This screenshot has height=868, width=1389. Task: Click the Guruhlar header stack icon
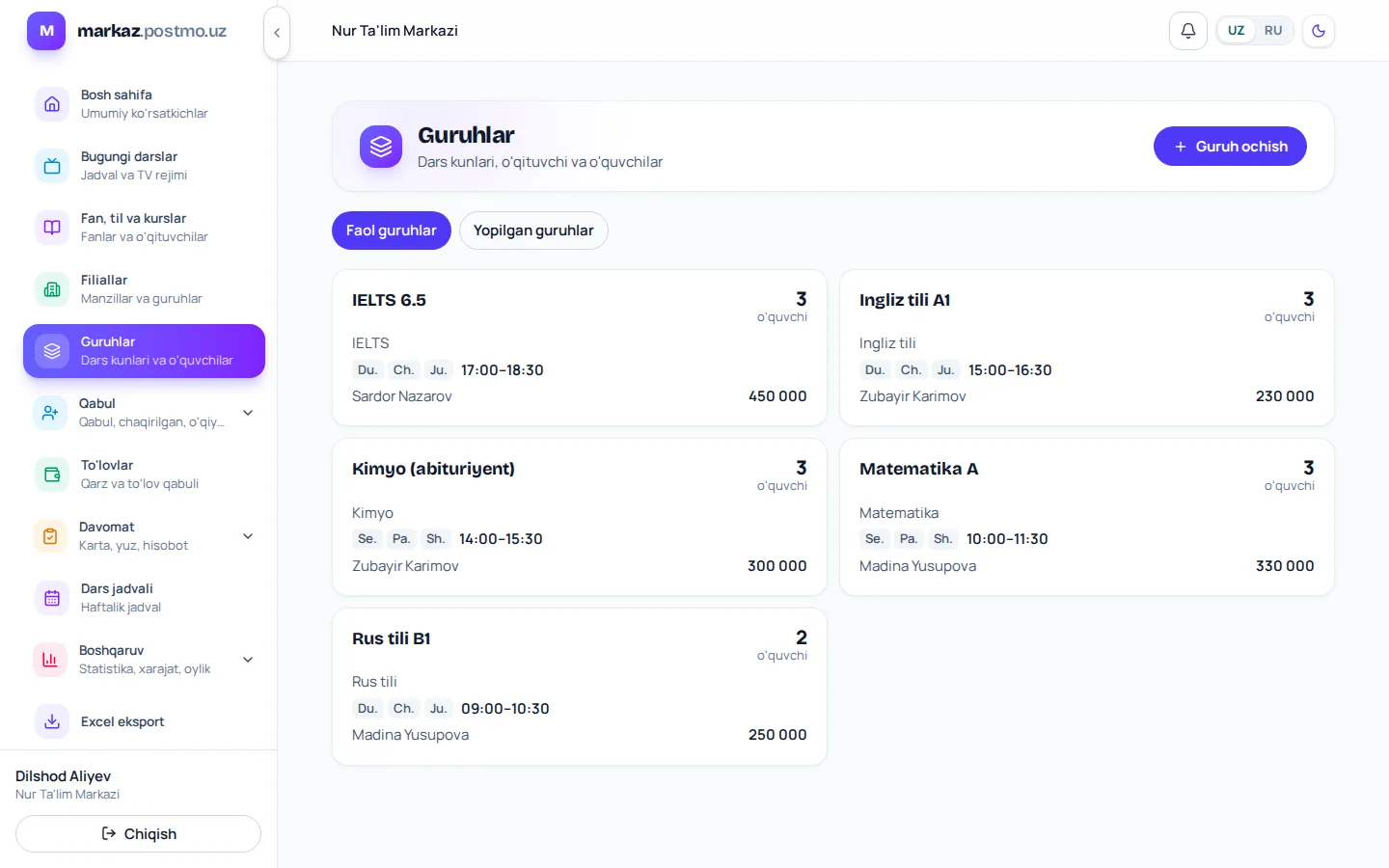point(381,147)
